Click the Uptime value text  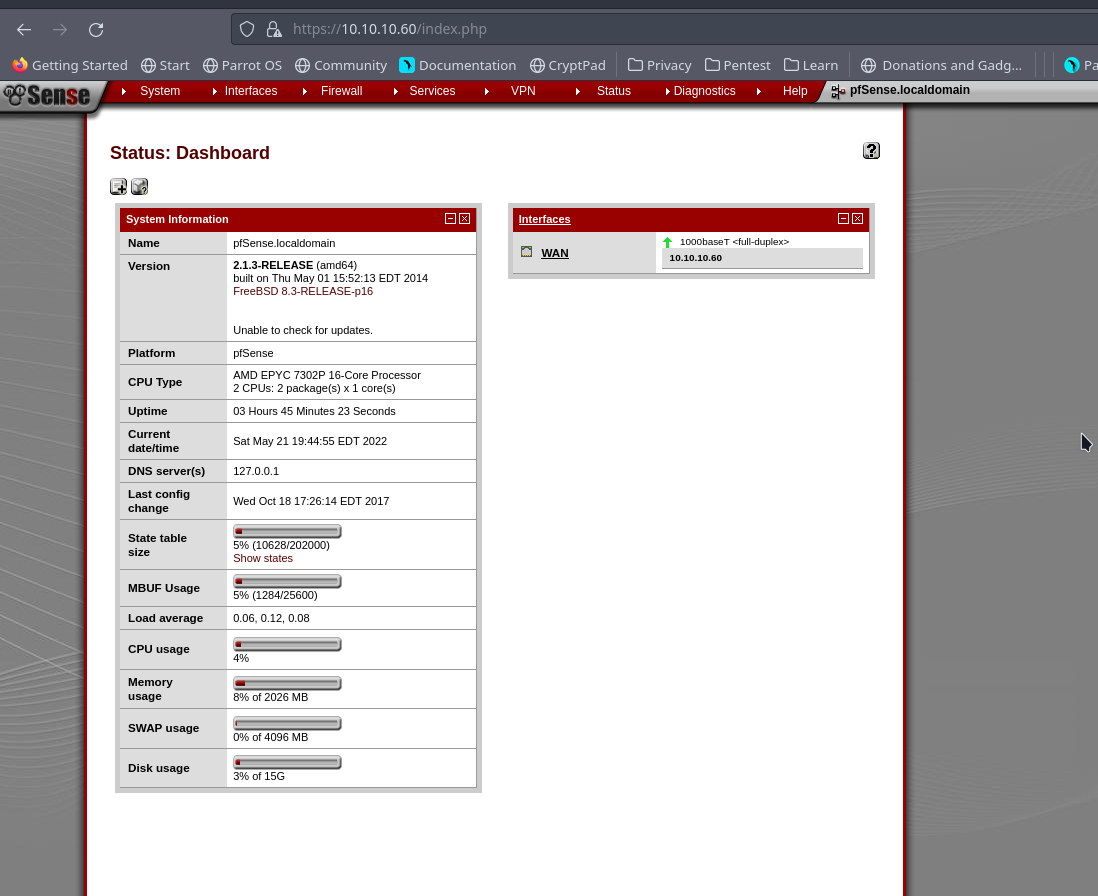314,411
